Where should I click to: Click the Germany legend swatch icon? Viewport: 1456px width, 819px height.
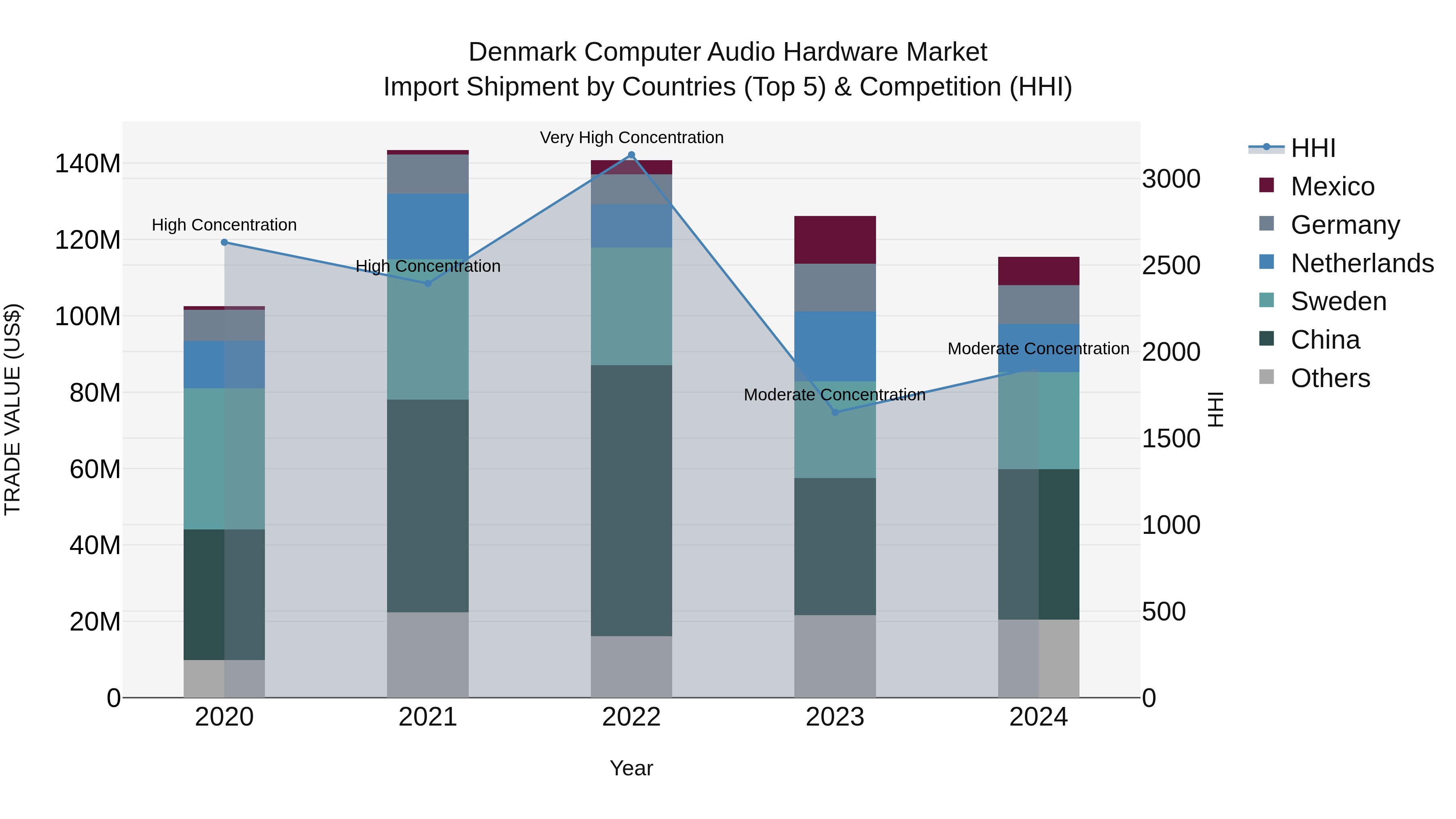tap(1267, 223)
